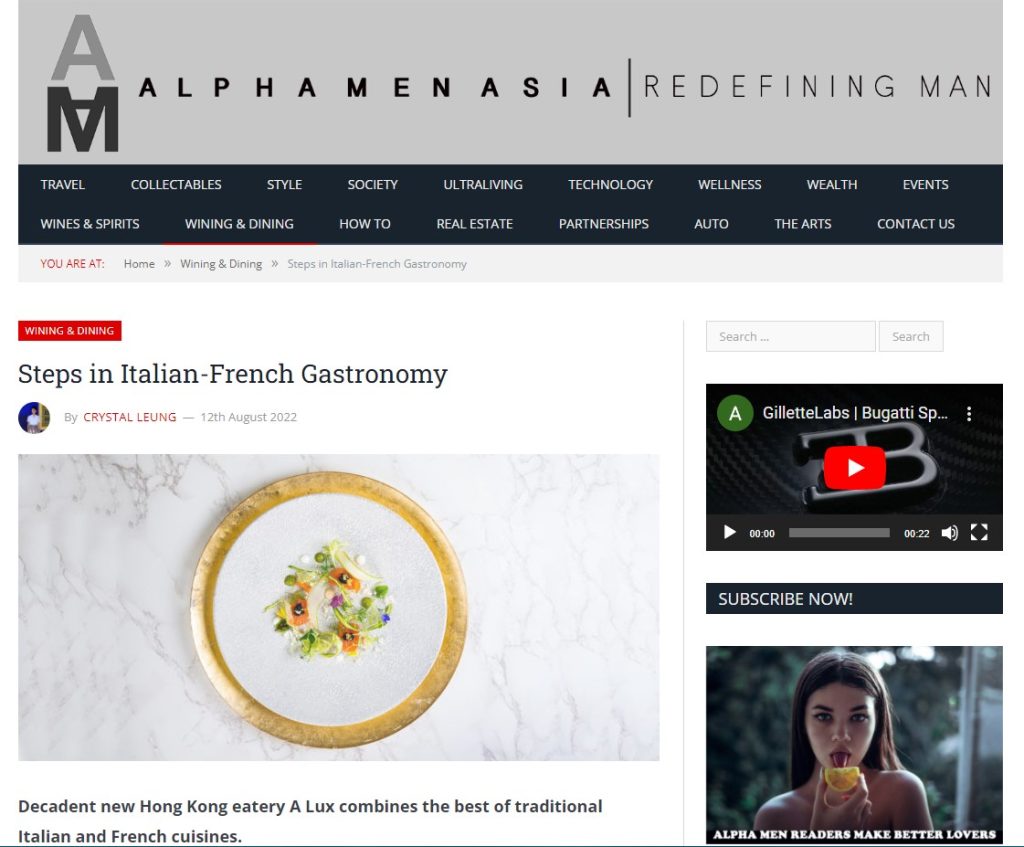
Task: Open fullscreen mode for the video
Action: [x=979, y=532]
